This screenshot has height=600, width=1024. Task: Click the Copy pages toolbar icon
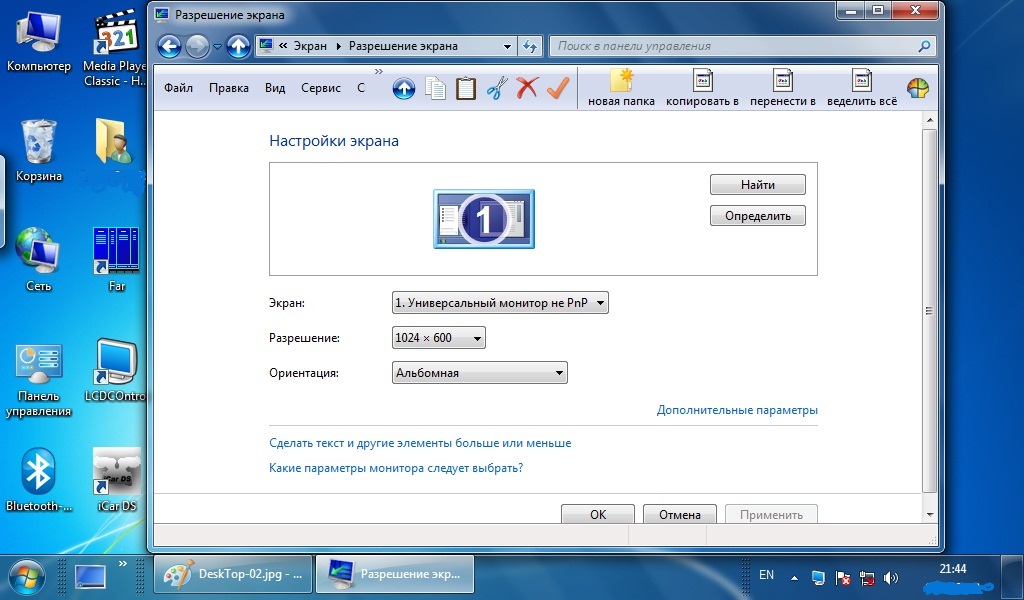[x=435, y=88]
